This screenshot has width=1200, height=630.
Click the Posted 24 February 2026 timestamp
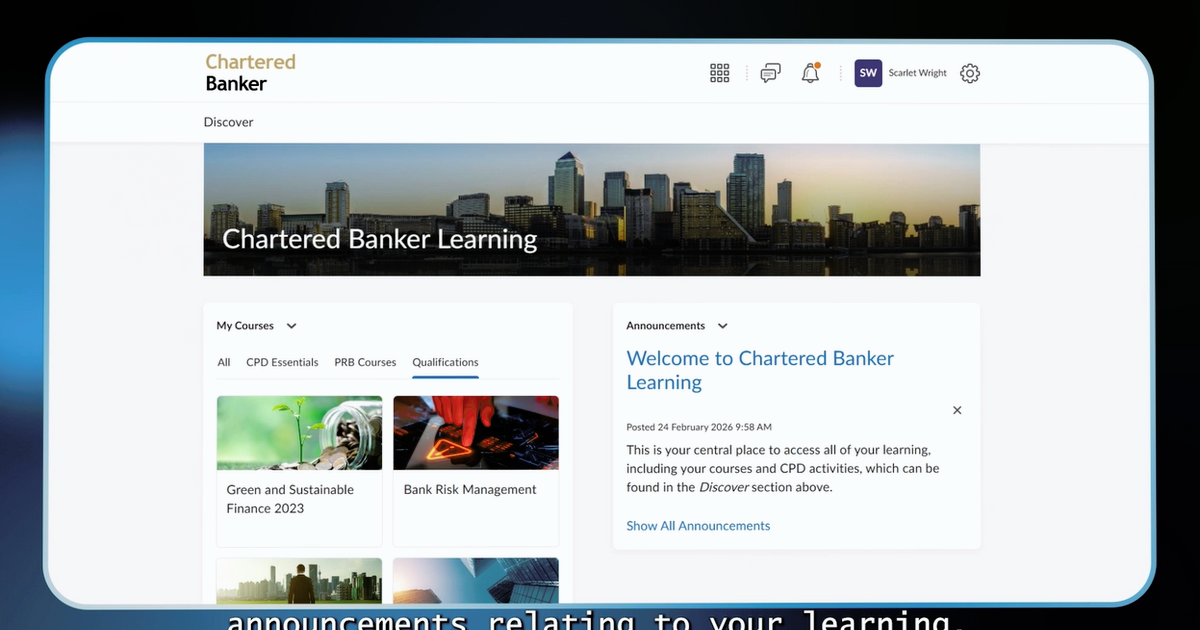699,427
